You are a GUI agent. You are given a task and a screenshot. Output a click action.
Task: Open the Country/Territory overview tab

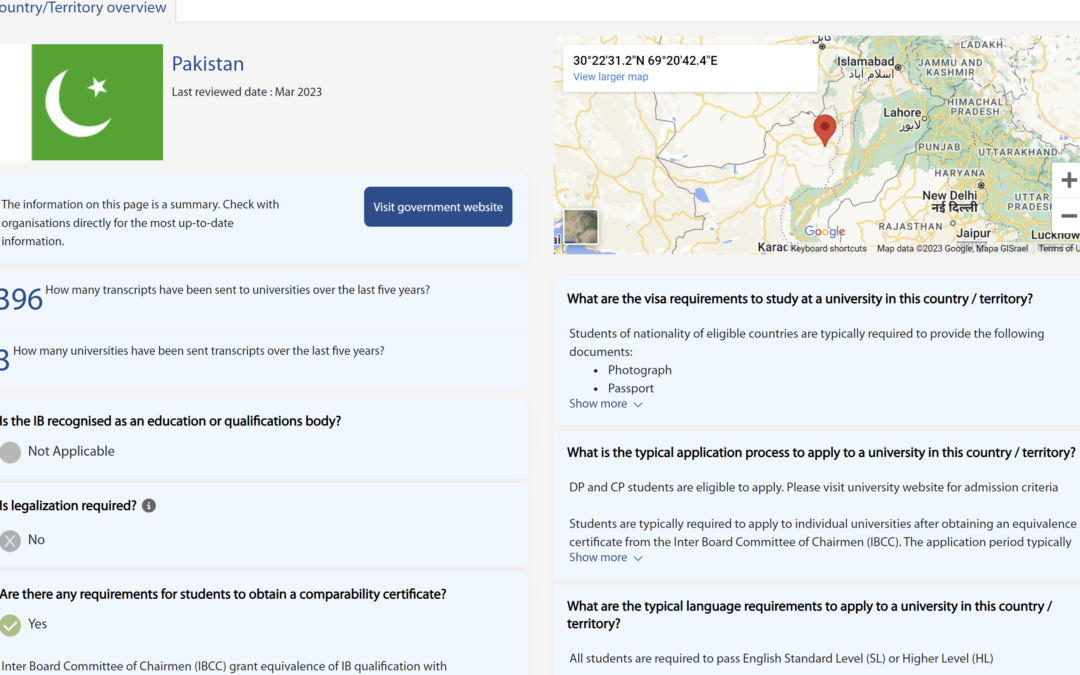[x=85, y=9]
